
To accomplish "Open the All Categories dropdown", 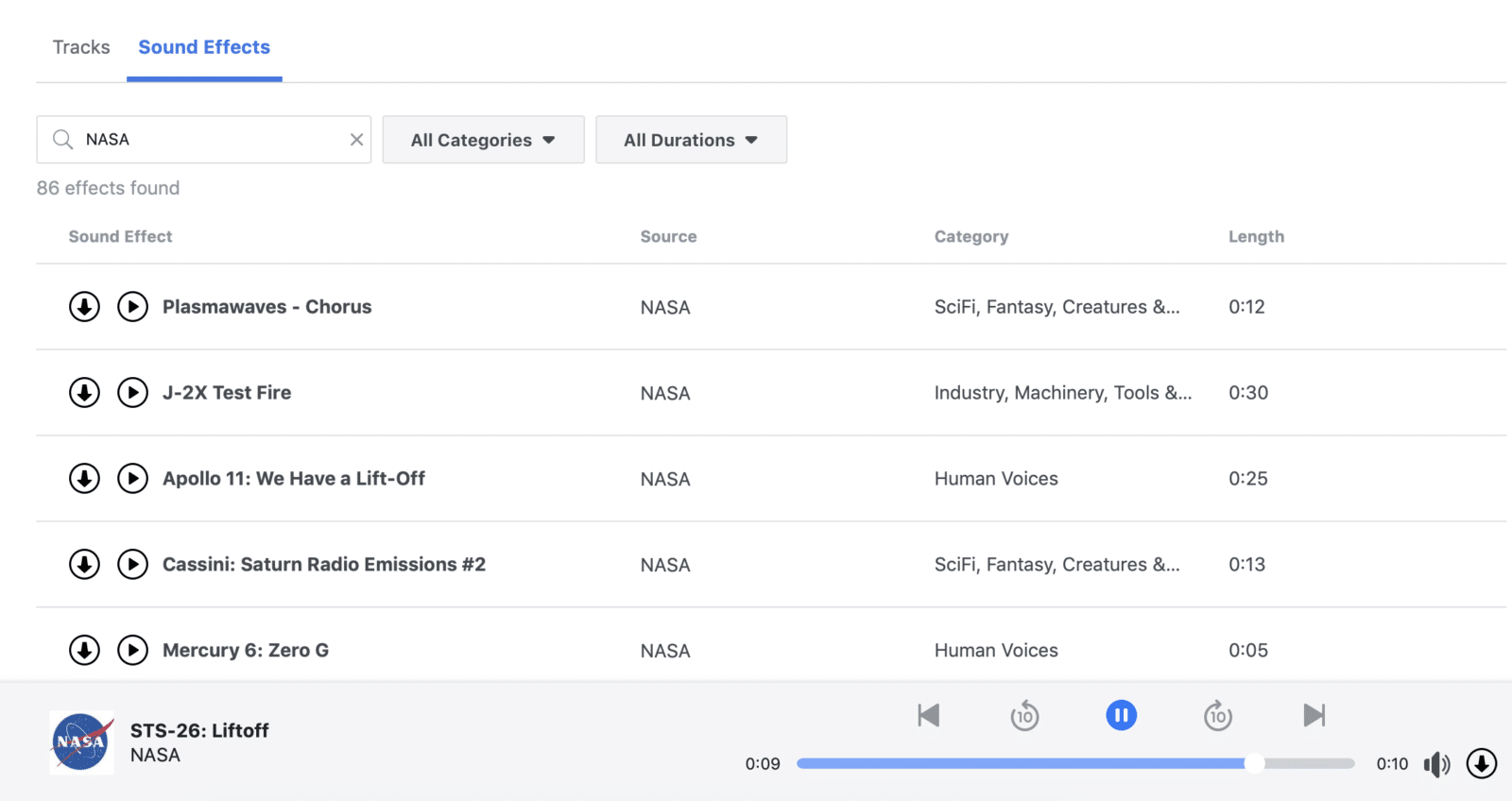I will pos(483,140).
